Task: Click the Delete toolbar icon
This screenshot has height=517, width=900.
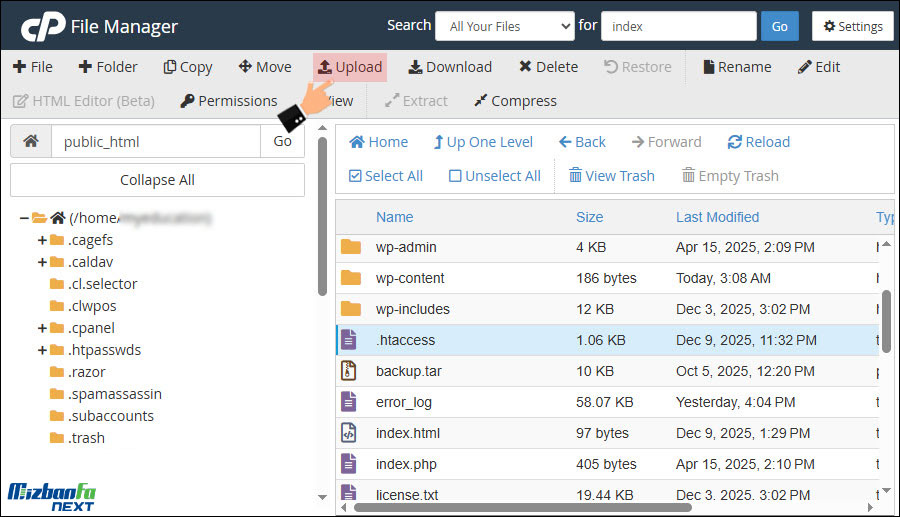Action: pyautogui.click(x=525, y=67)
